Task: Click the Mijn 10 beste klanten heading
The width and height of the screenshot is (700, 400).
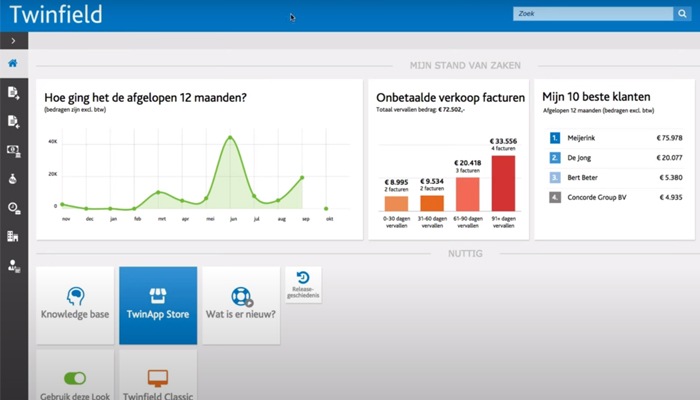Action: (x=596, y=97)
